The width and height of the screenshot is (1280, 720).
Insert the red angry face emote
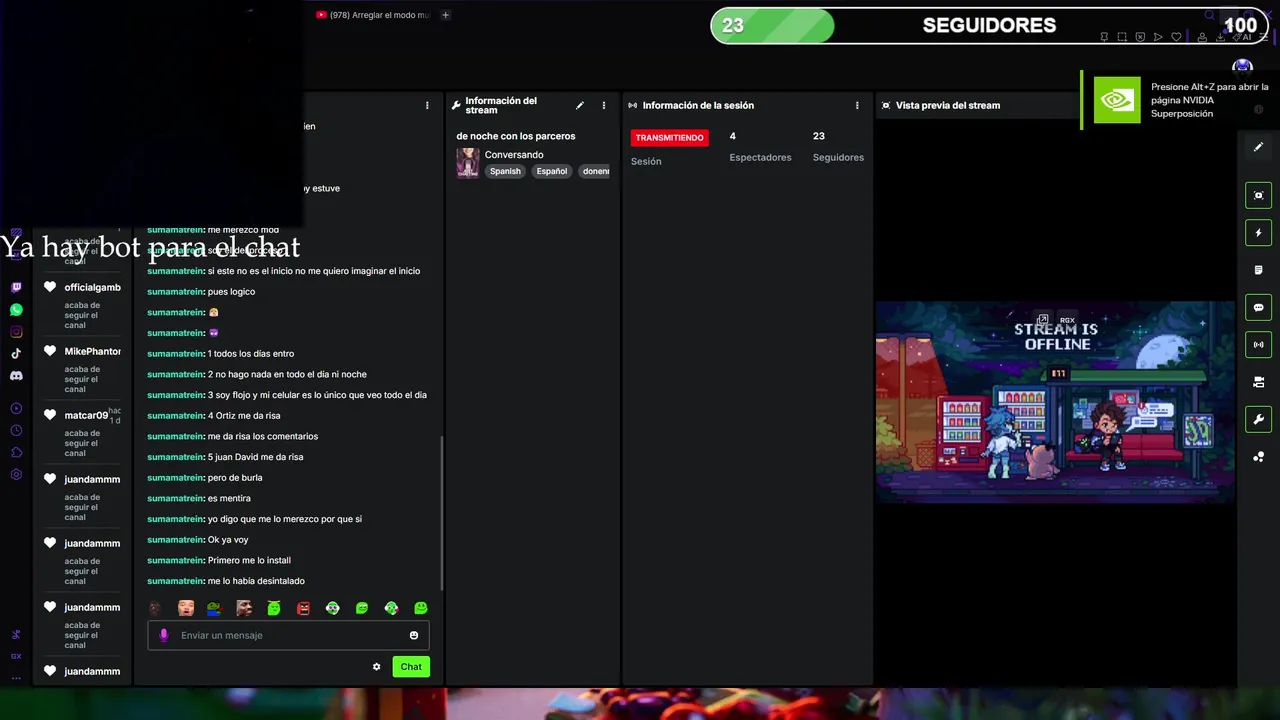point(303,608)
